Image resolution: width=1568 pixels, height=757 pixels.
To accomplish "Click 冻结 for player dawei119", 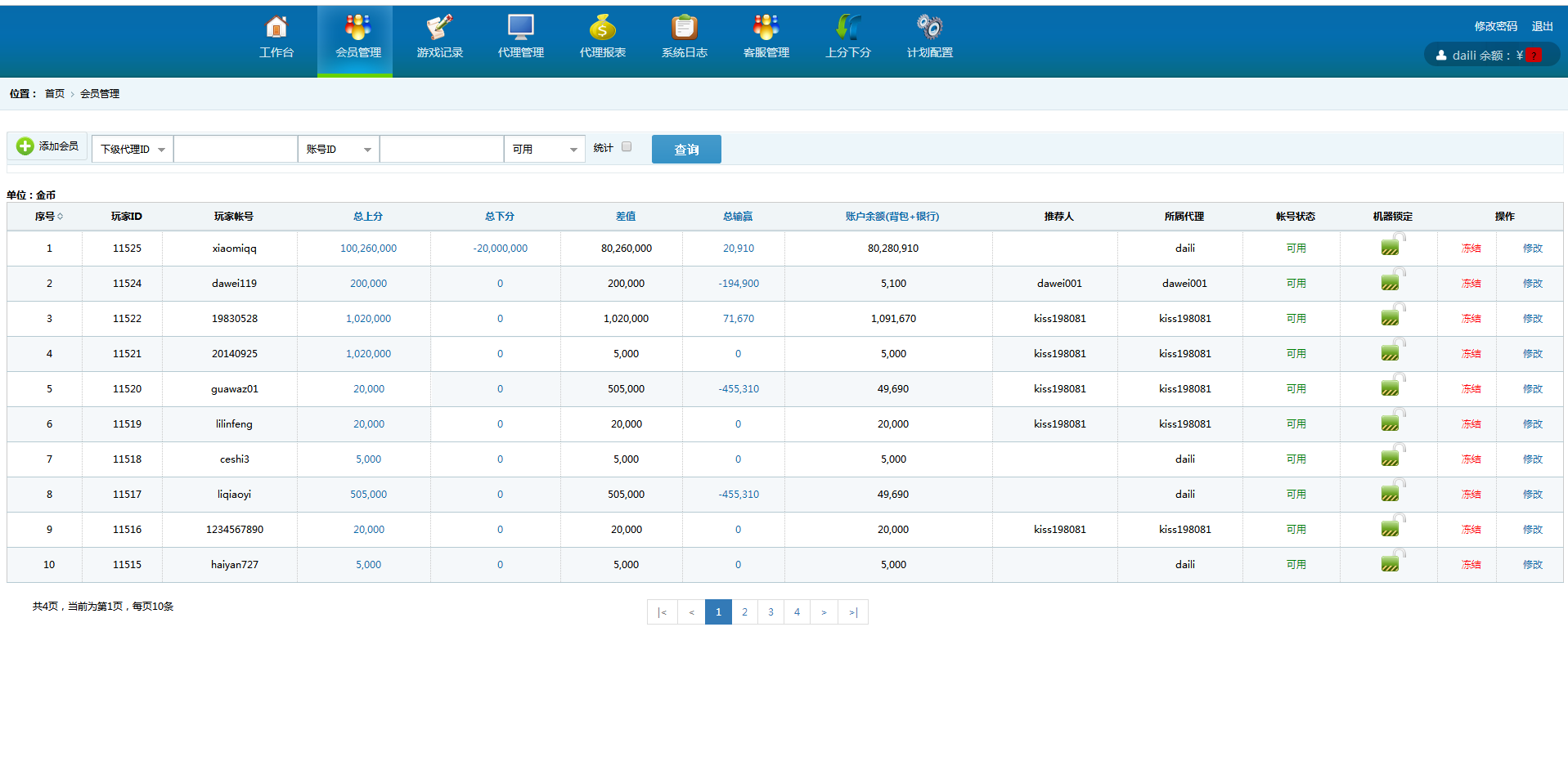I will pos(1471,284).
